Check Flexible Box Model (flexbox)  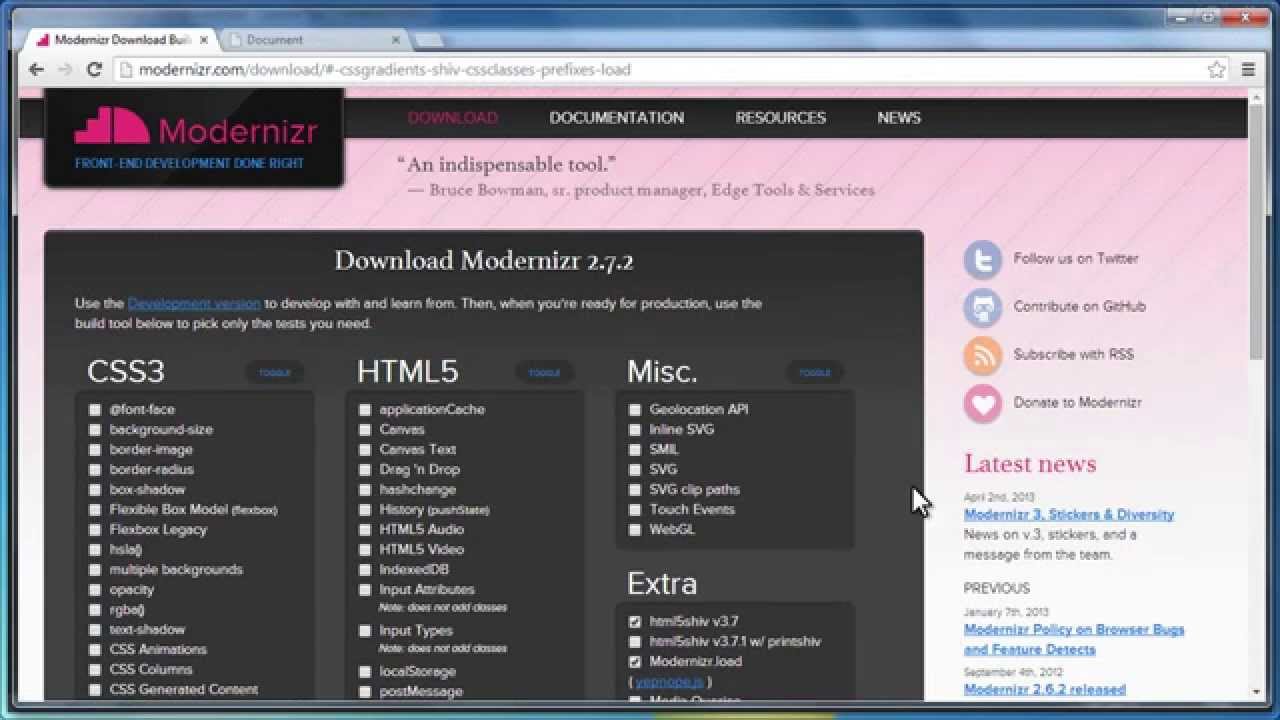(95, 510)
